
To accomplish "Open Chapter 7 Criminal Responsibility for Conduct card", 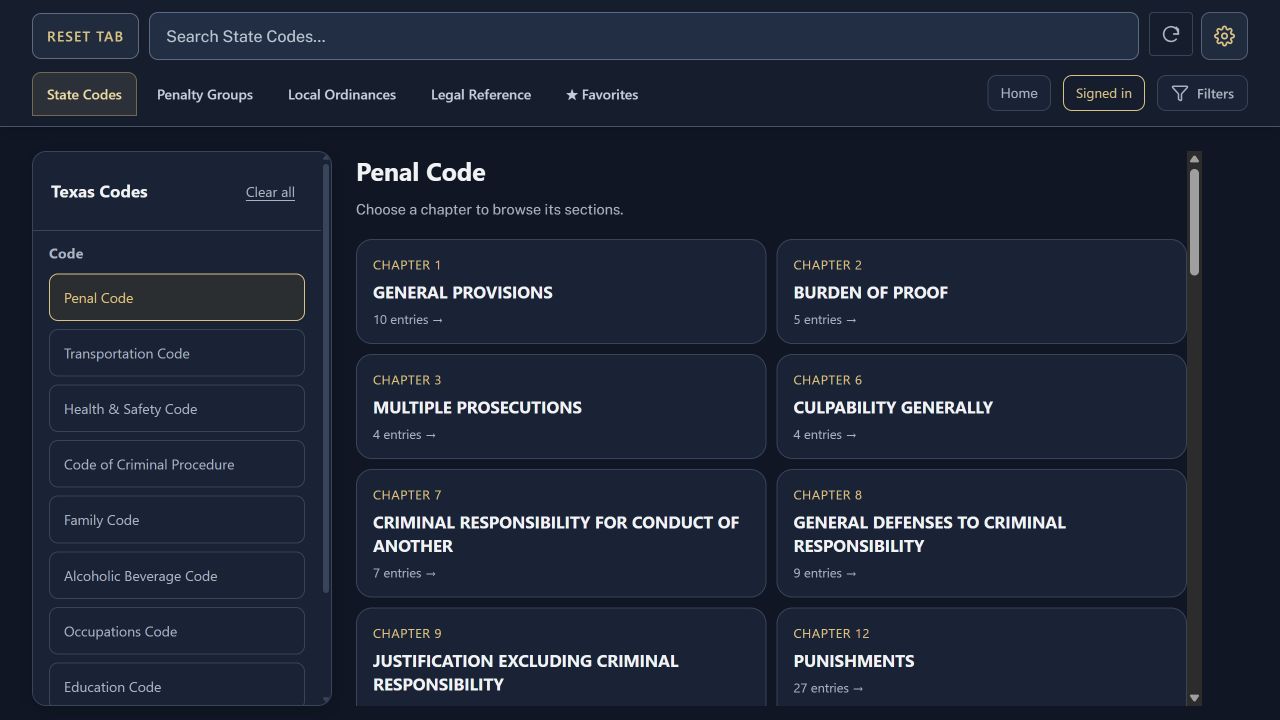I will pos(561,533).
